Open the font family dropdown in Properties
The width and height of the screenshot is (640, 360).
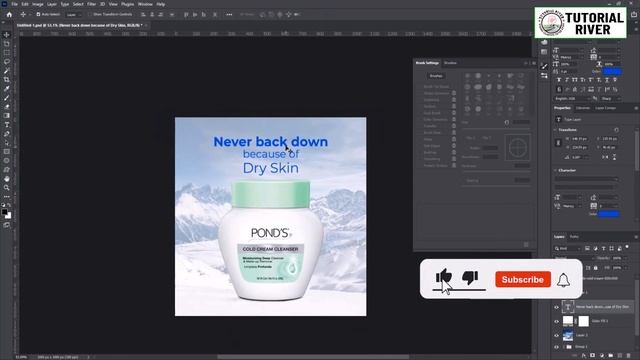coord(586,179)
